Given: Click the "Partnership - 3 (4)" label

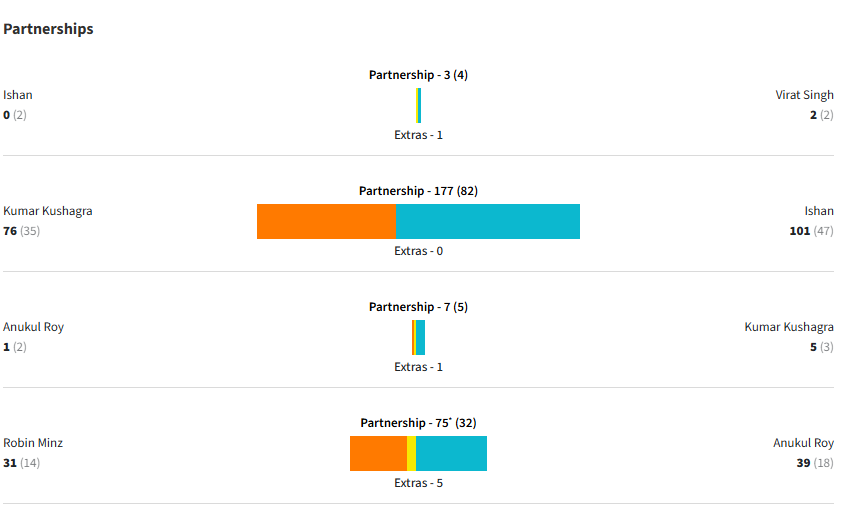Looking at the screenshot, I should pyautogui.click(x=418, y=75).
